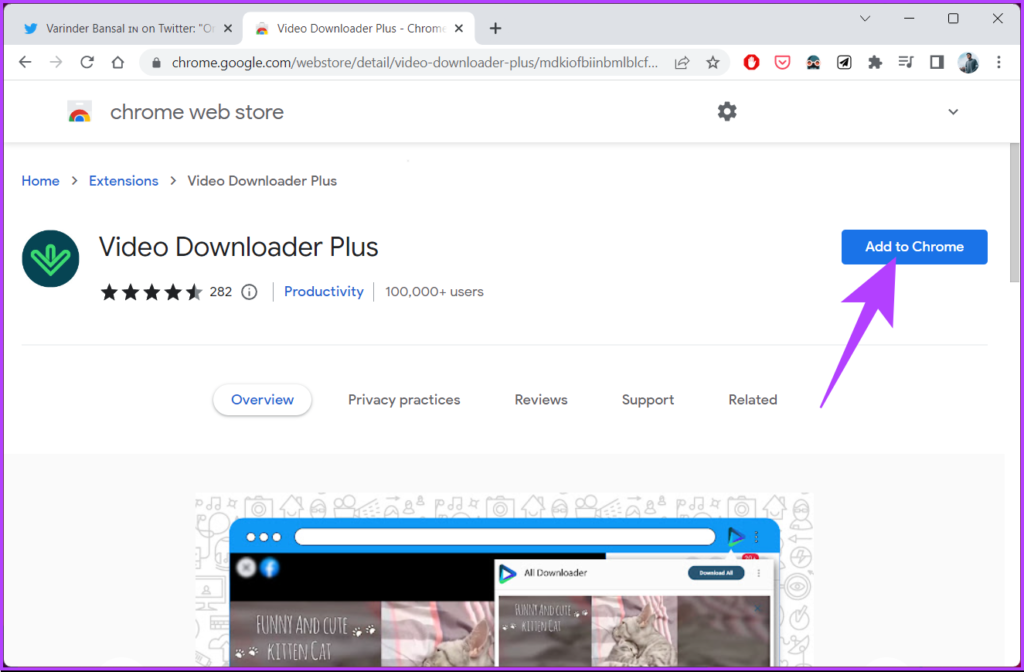
Task: Click the browser forward arrow
Action: click(56, 62)
